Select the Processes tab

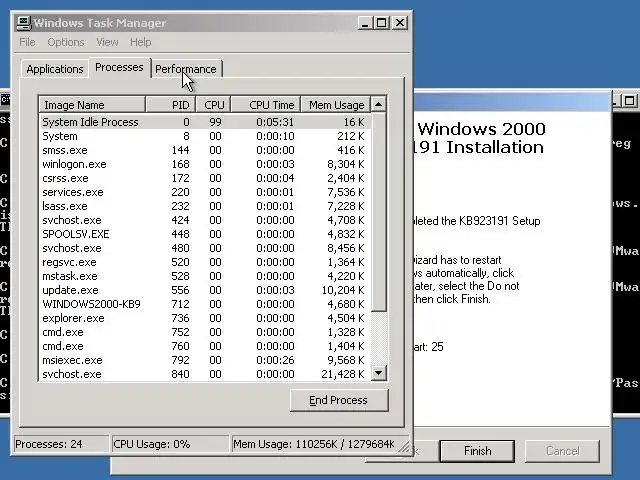(119, 67)
